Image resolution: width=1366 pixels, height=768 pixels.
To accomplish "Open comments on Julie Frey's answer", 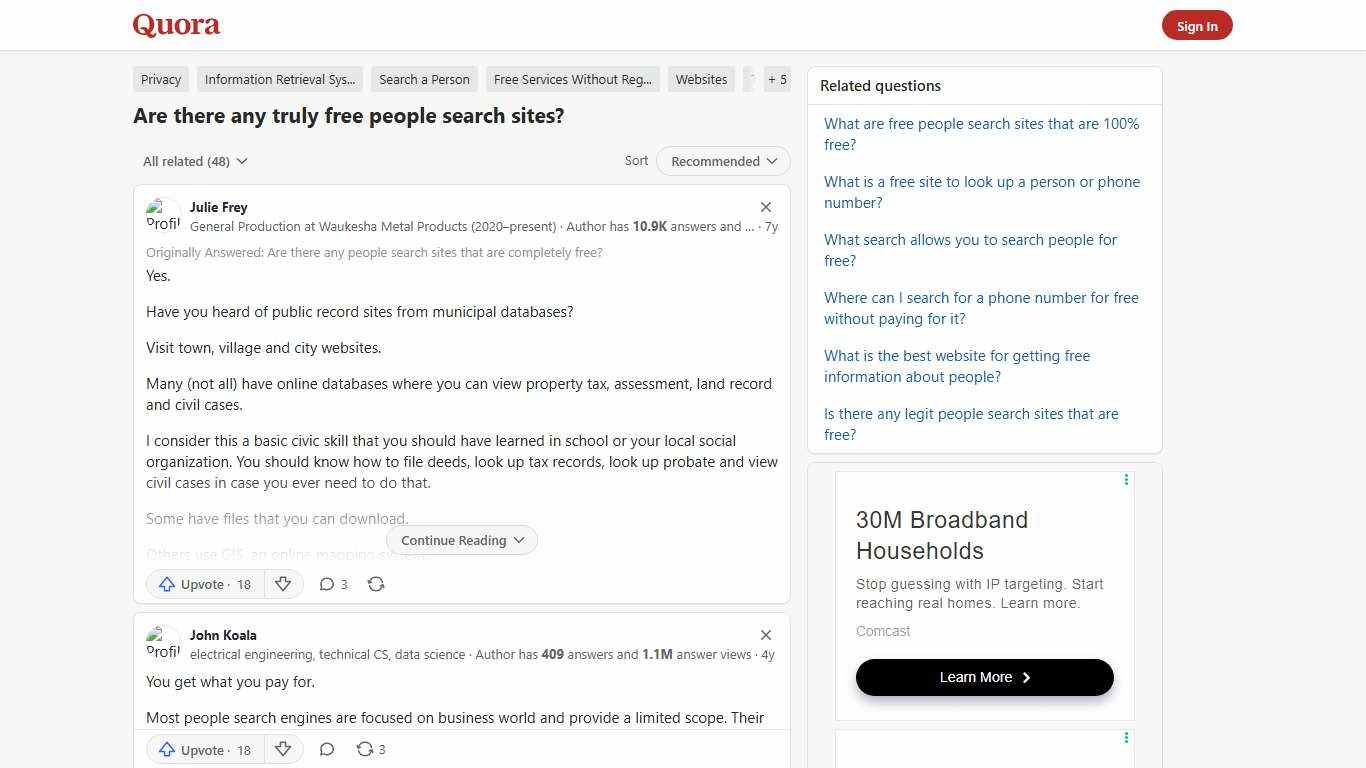I will [333, 584].
